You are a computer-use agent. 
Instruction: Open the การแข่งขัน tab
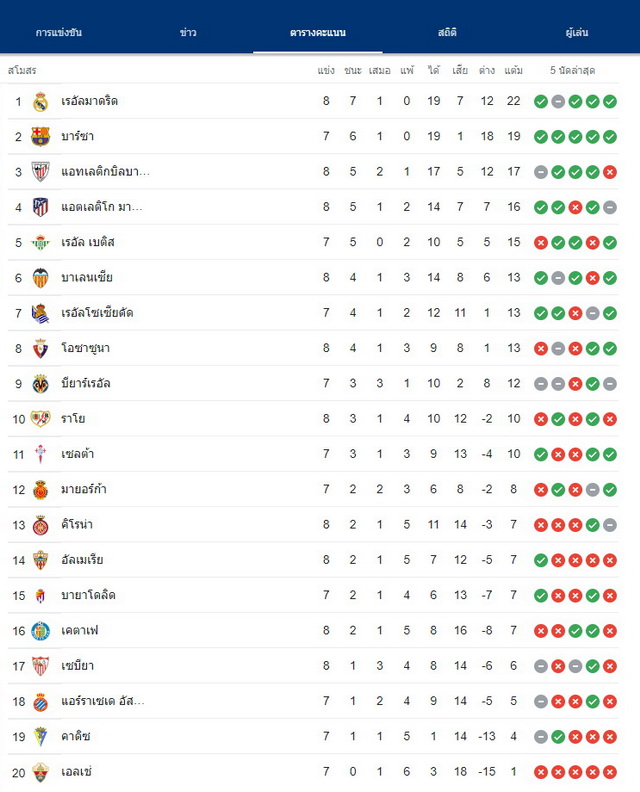[x=59, y=32]
